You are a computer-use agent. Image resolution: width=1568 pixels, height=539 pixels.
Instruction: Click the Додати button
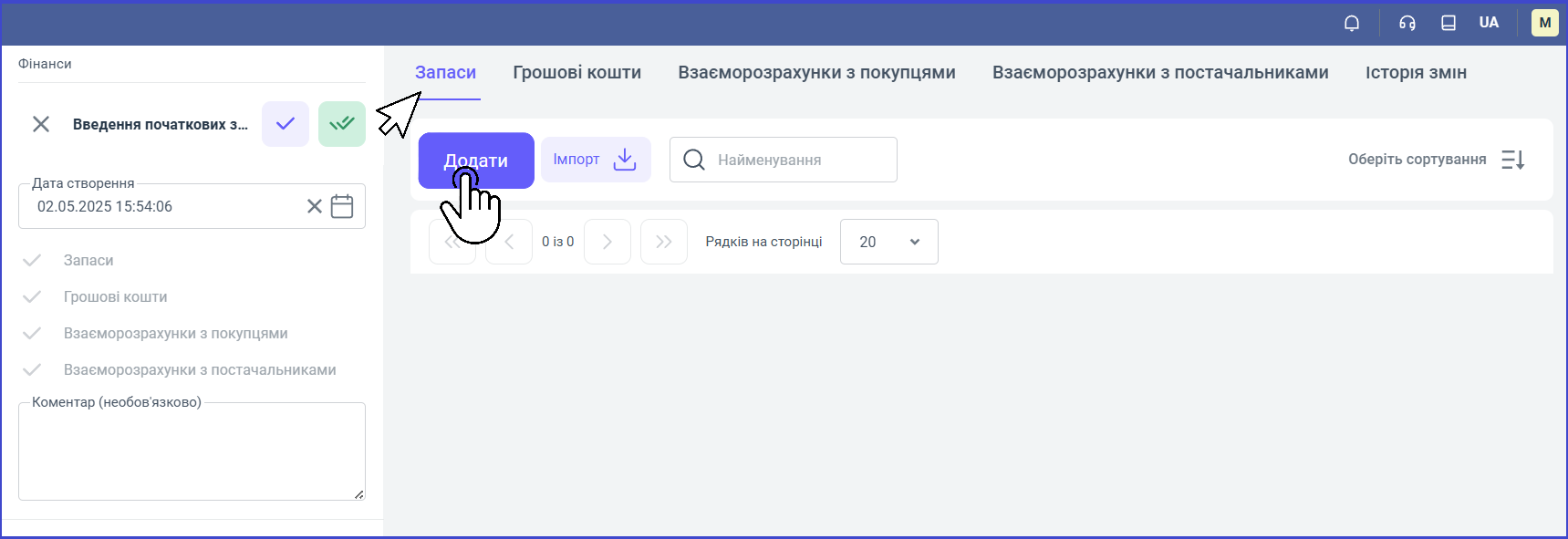476,161
